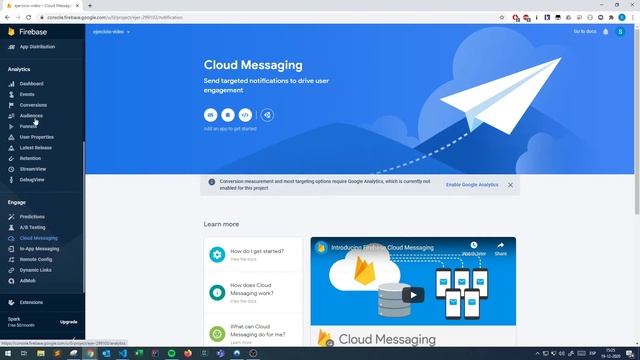Open DebugView icon
The height and width of the screenshot is (360, 640).
[11, 180]
